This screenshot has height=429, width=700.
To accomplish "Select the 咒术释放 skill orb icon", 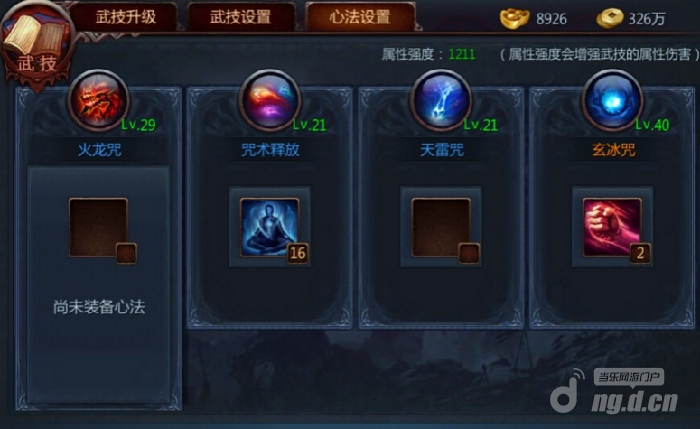I will (x=270, y=101).
